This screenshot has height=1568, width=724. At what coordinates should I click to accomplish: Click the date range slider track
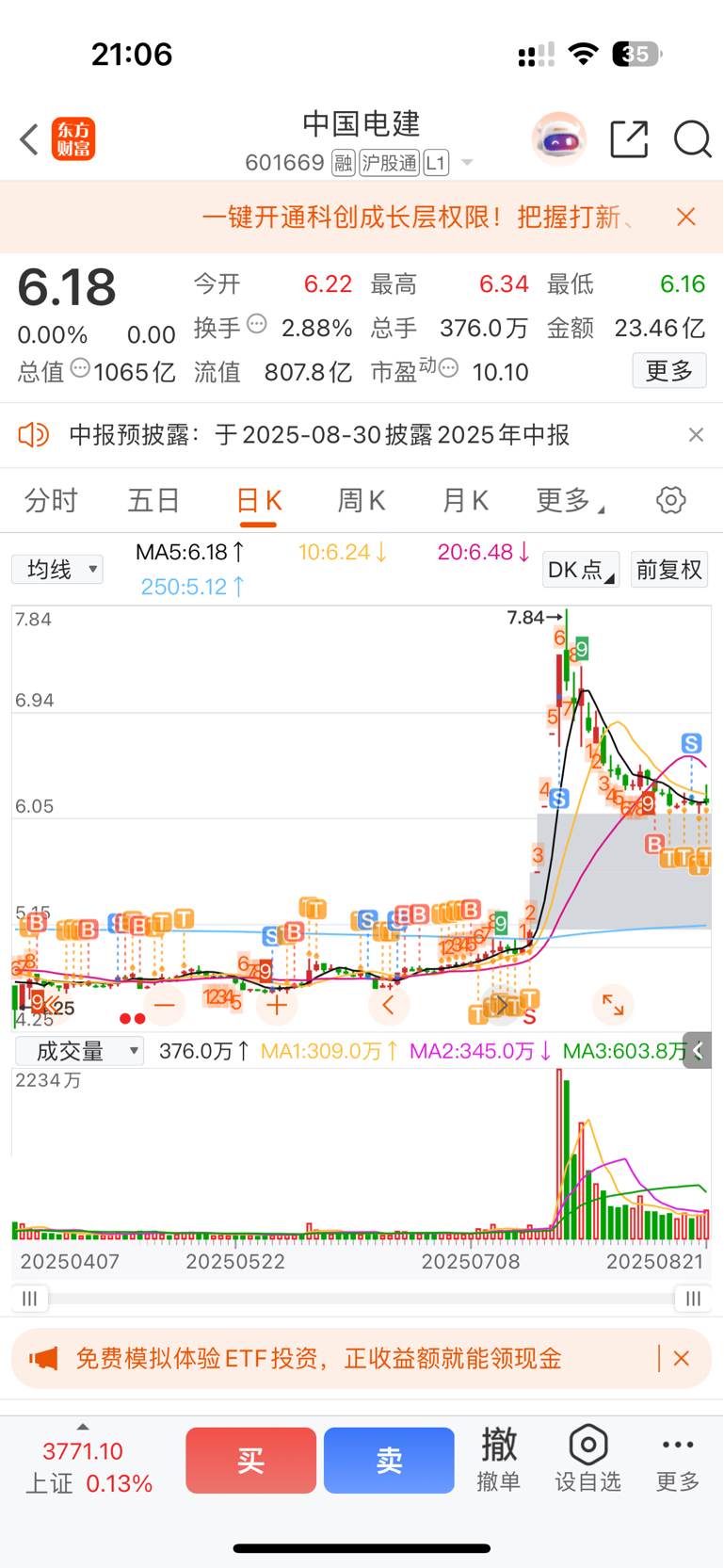click(x=362, y=1299)
